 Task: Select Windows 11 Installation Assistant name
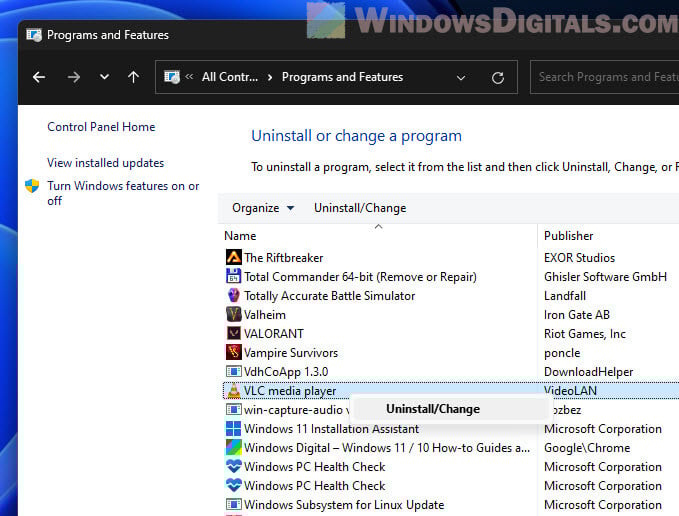pos(332,429)
